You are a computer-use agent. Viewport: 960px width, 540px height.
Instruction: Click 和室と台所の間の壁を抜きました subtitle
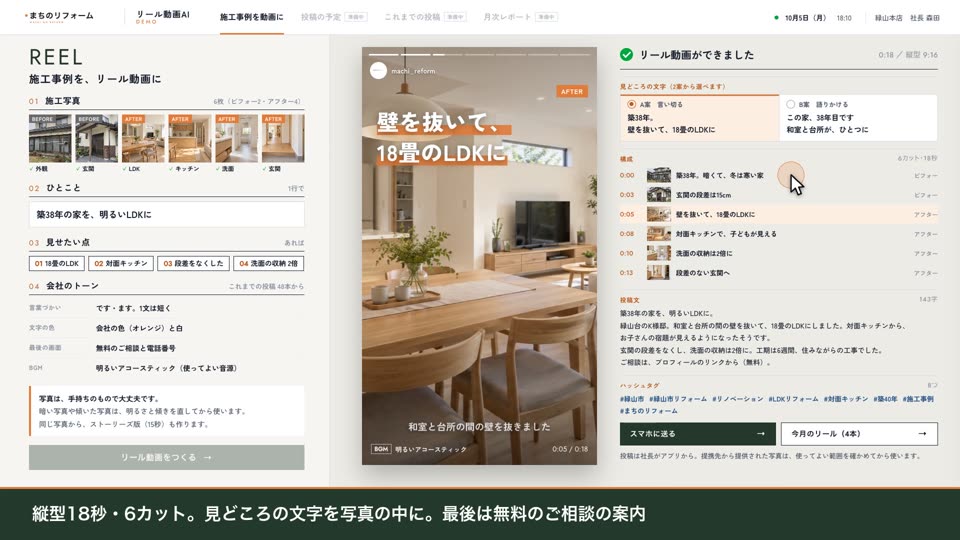(x=479, y=427)
